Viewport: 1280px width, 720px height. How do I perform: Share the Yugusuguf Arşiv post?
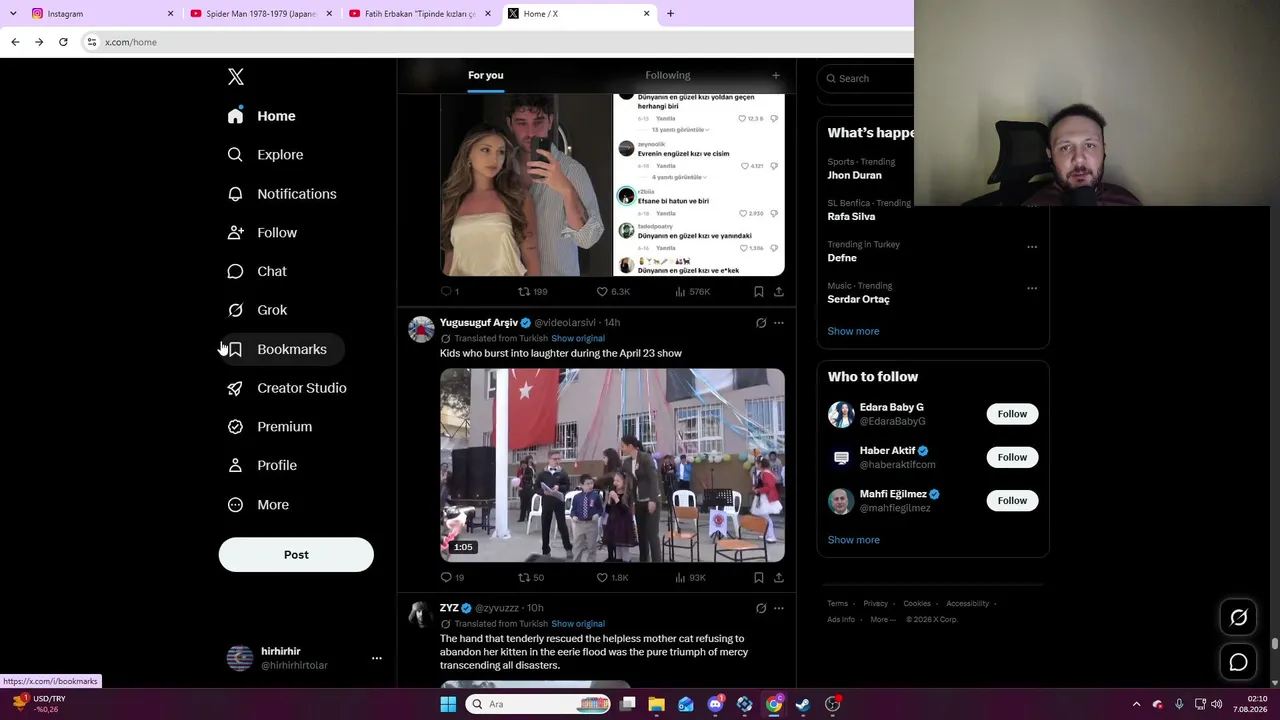coord(779,577)
